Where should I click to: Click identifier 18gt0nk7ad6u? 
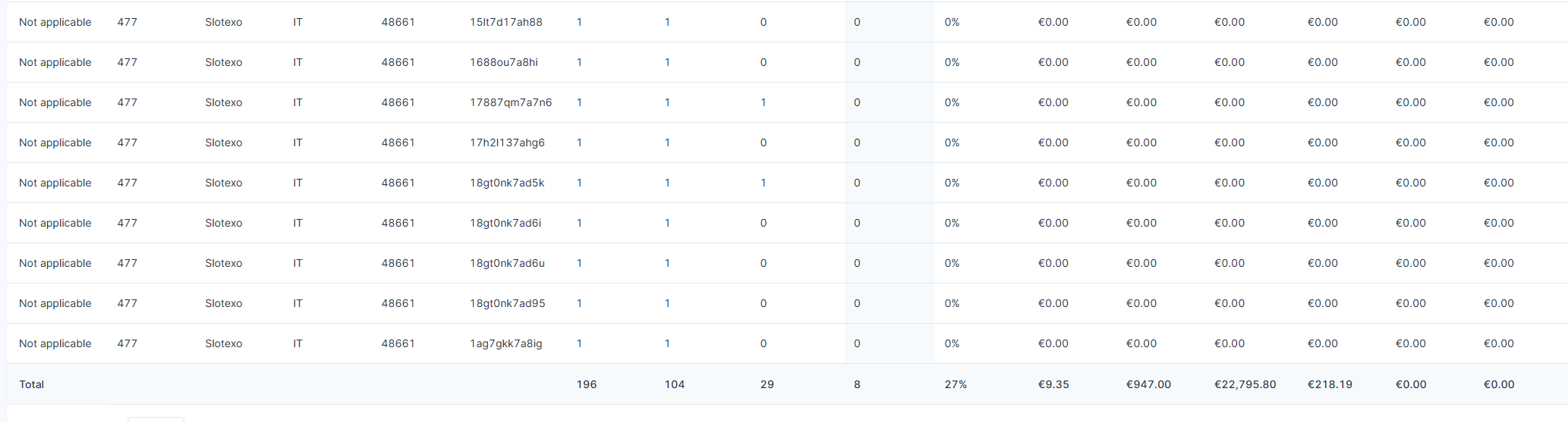(x=507, y=263)
